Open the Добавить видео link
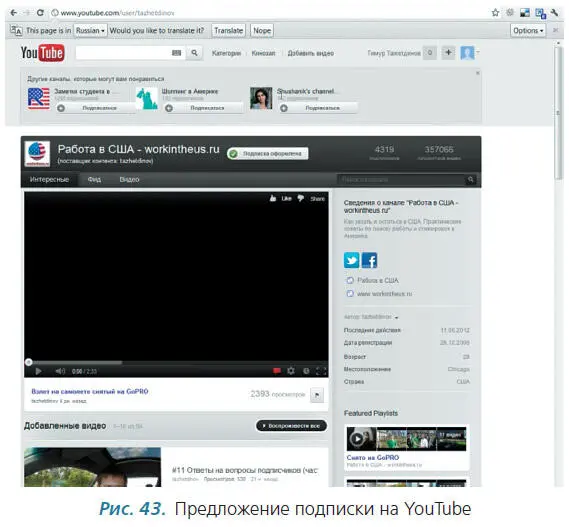The height and width of the screenshot is (527, 569). click(x=311, y=53)
